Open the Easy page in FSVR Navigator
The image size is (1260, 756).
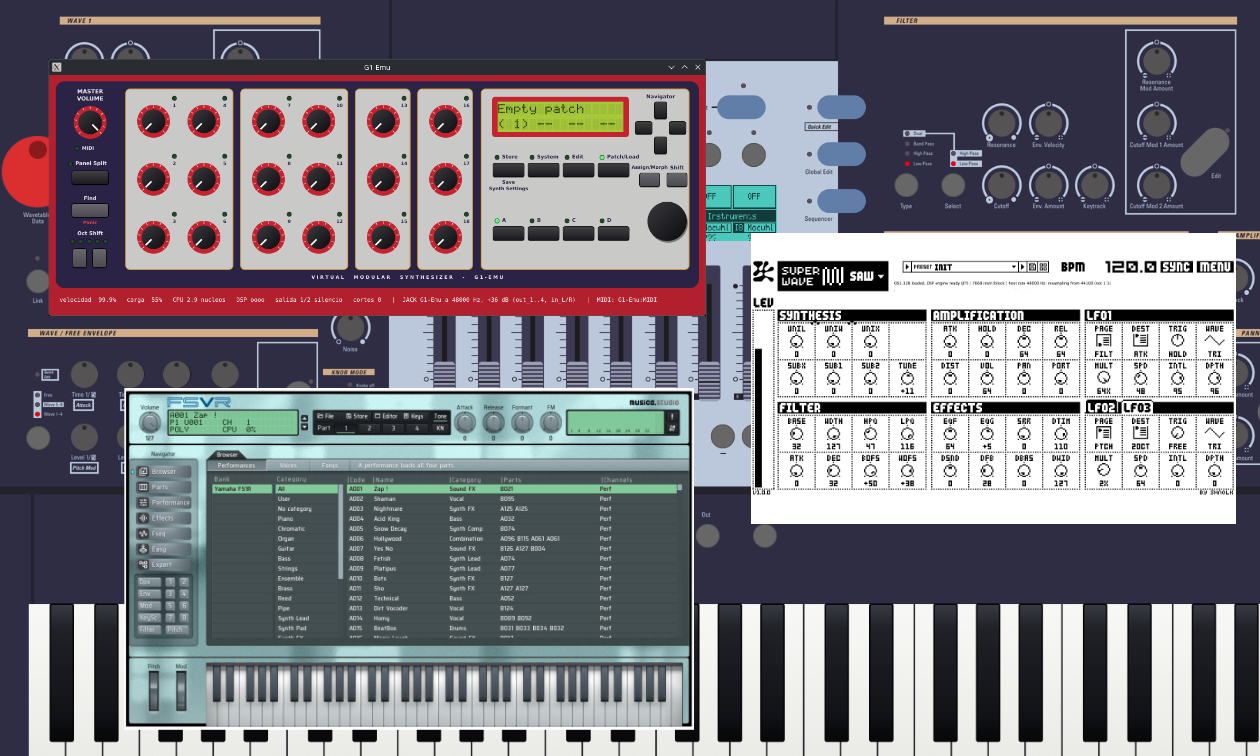[x=164, y=549]
